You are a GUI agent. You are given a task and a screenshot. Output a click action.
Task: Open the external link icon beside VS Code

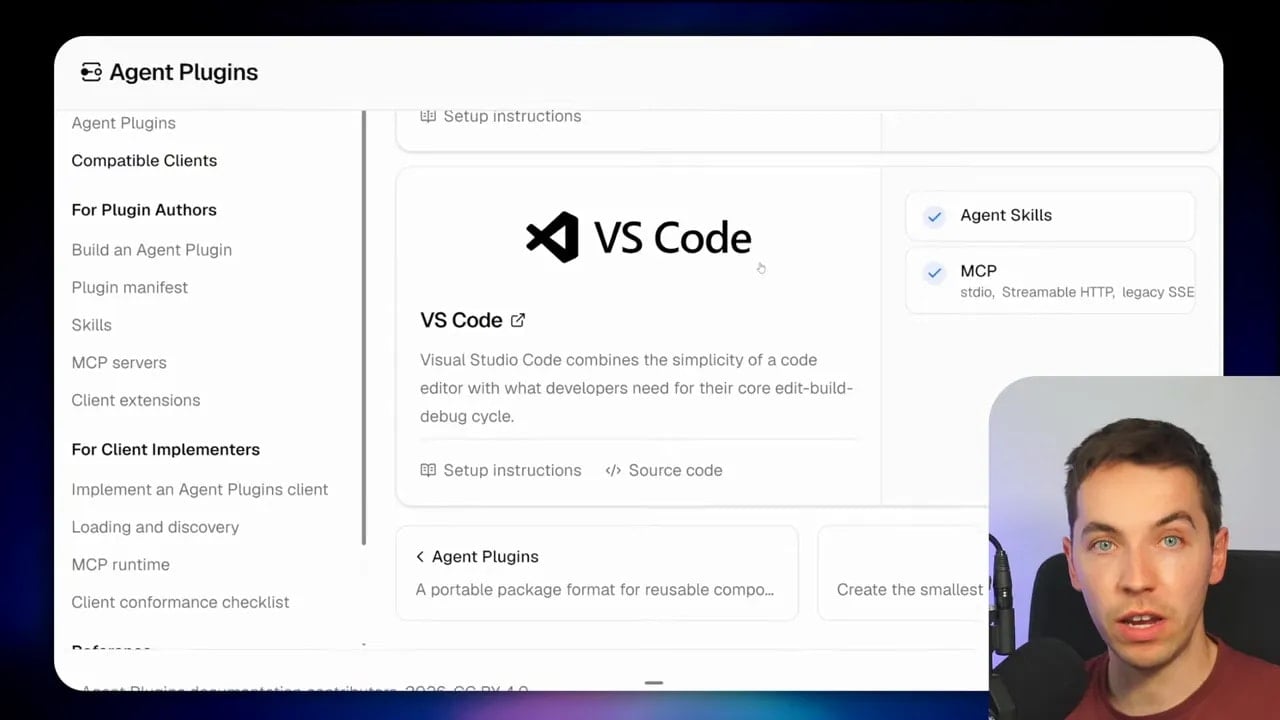(x=518, y=320)
